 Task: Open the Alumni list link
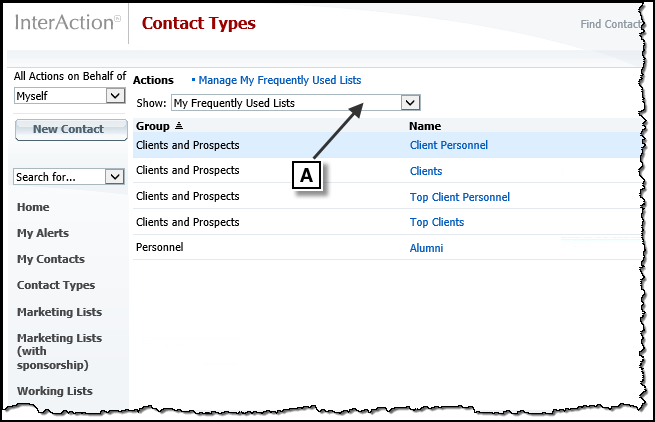426,248
